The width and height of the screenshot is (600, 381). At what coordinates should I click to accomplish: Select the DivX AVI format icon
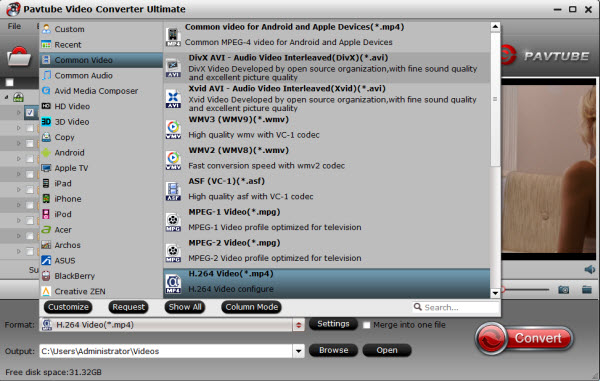tap(173, 68)
